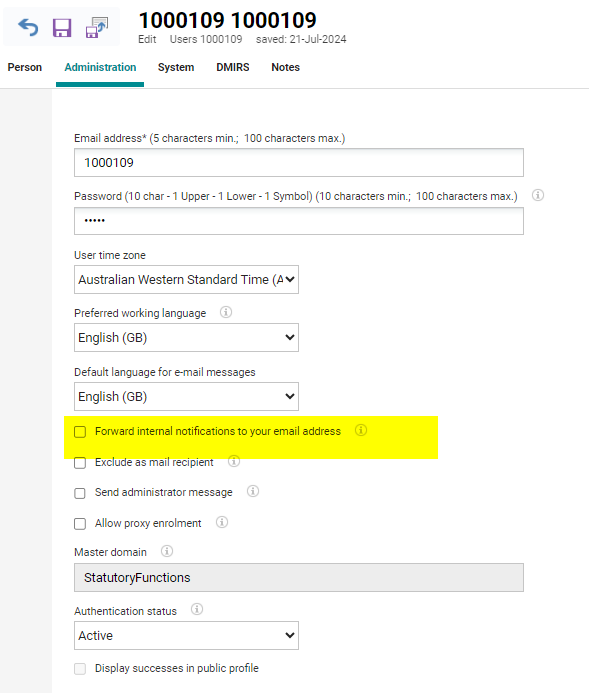Enable Forward internal notifications checkbox
589x693 pixels.
click(x=80, y=432)
